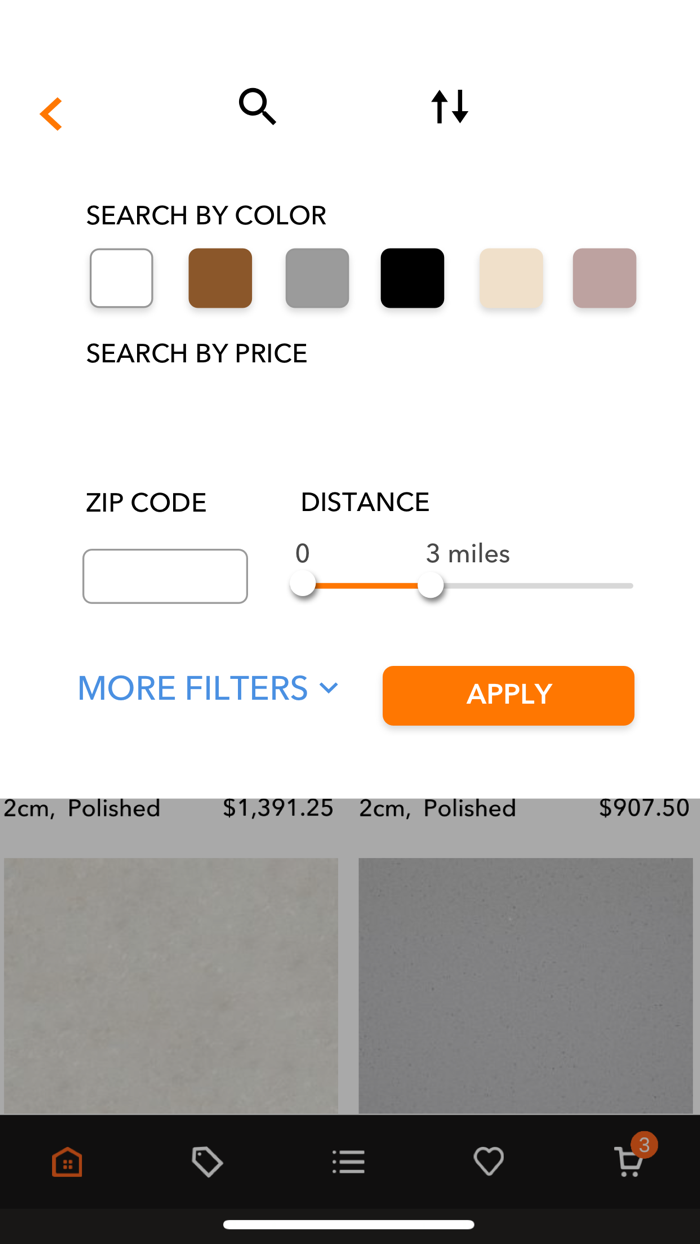
Task: Select the pink color swatch
Action: 604,278
